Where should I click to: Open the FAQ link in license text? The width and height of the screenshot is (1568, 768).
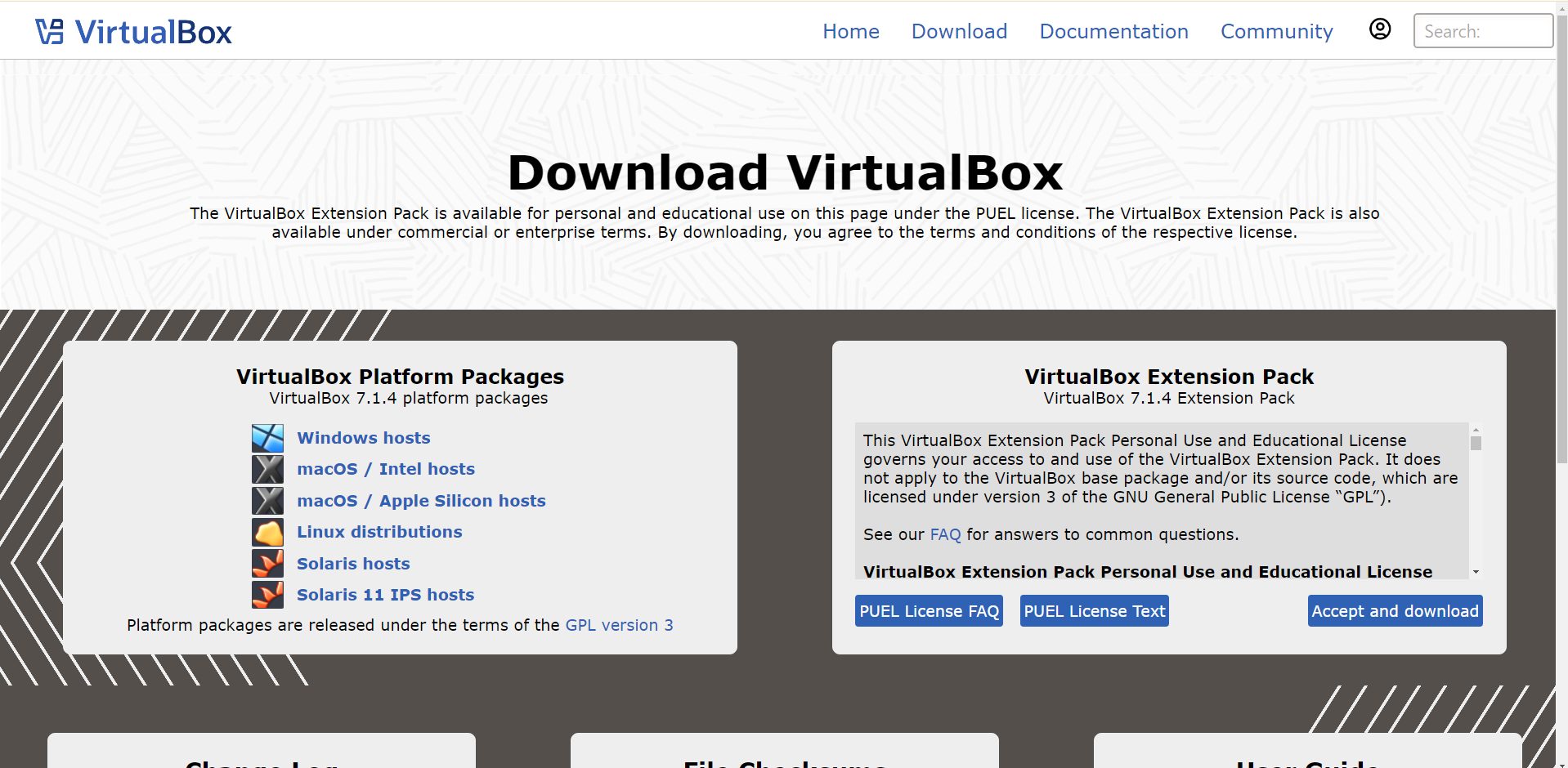click(945, 534)
